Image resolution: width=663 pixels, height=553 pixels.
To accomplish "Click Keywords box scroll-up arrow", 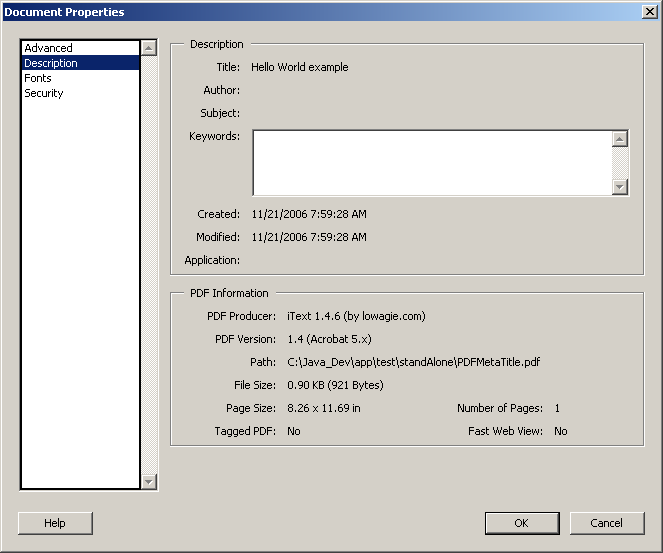I will (x=620, y=139).
